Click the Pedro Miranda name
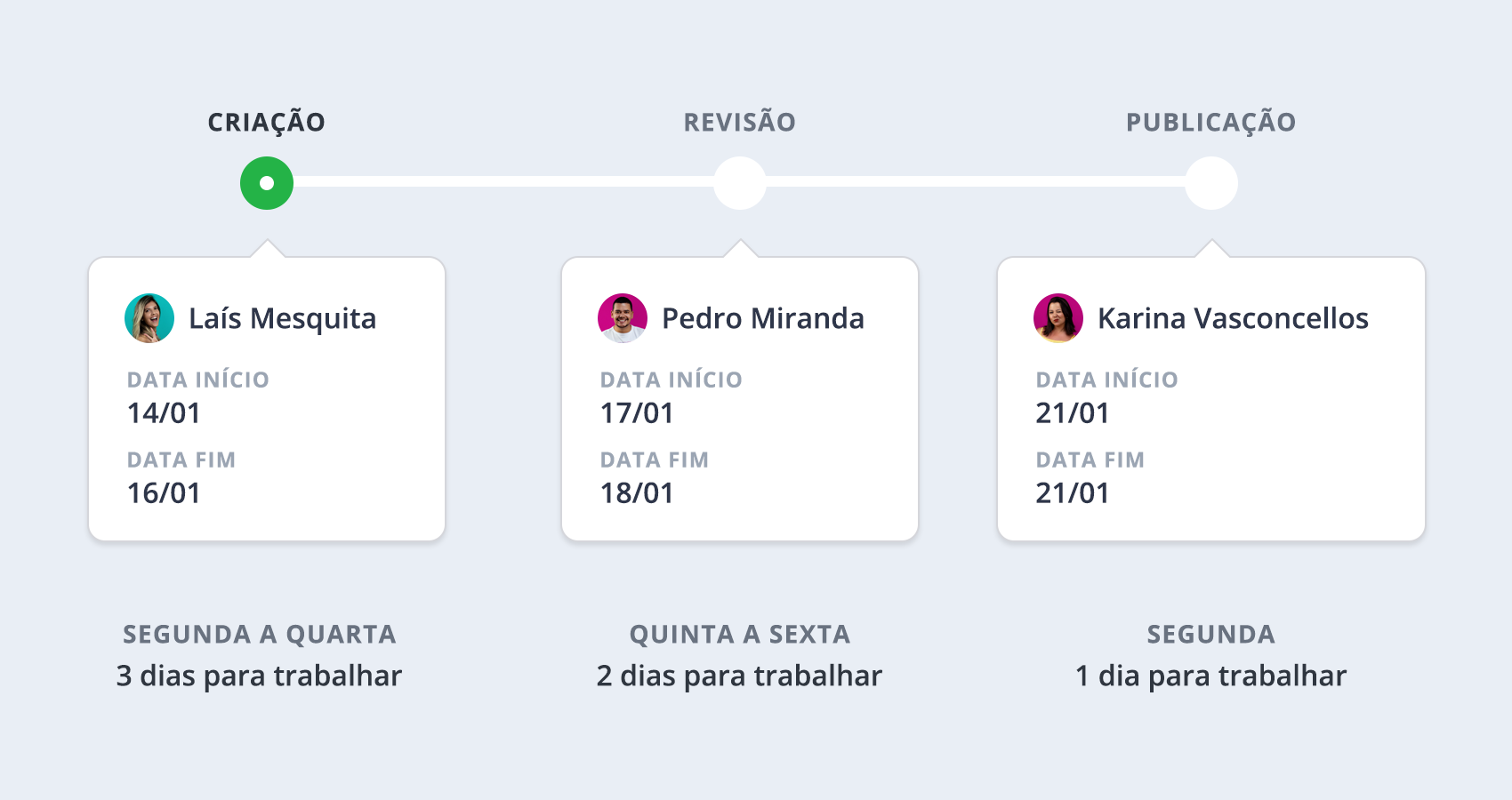Viewport: 1512px width, 800px height. click(763, 318)
